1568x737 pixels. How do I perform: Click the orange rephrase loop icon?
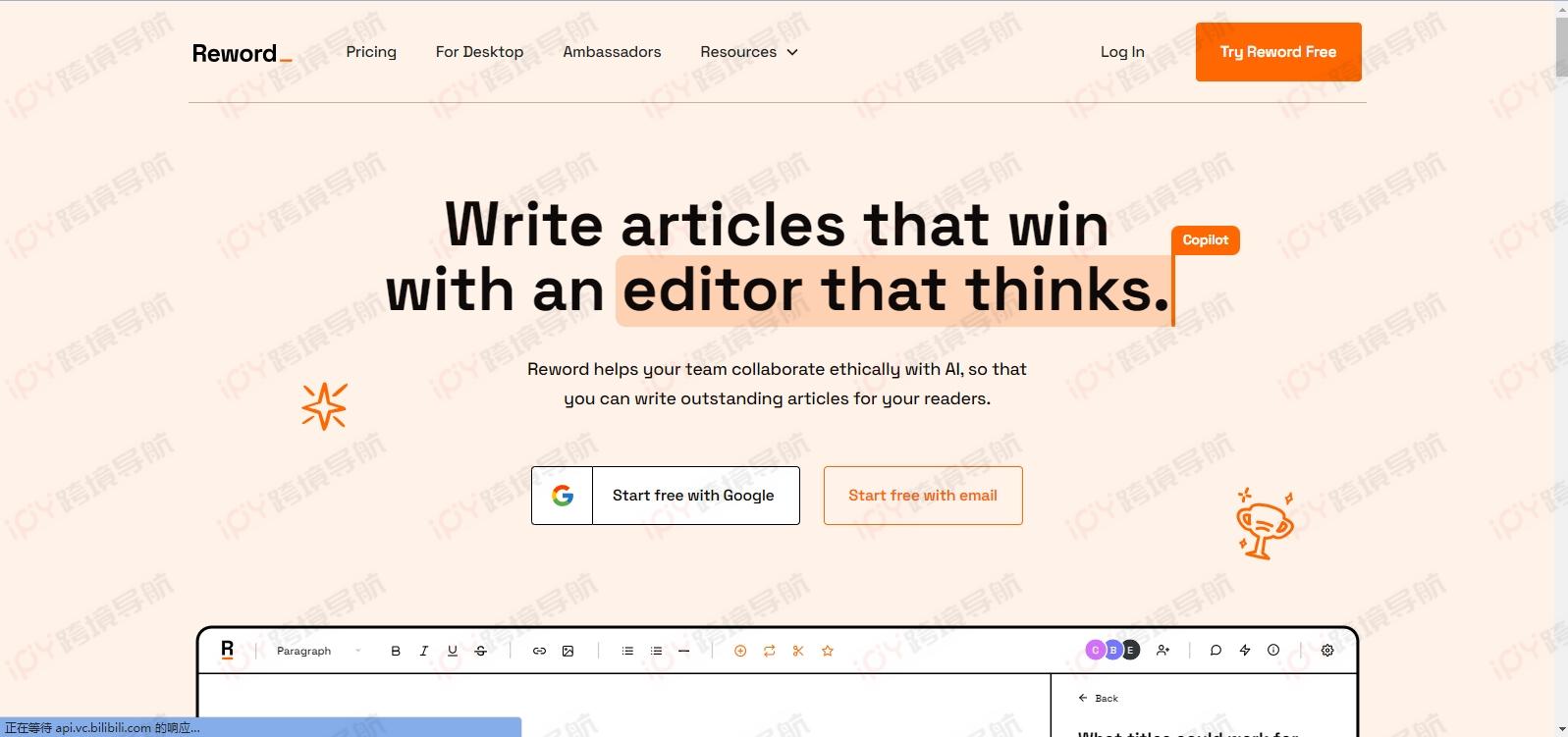[x=770, y=651]
